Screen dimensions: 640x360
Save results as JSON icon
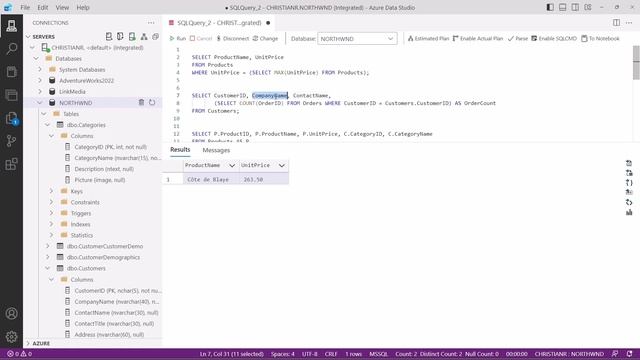click(629, 182)
